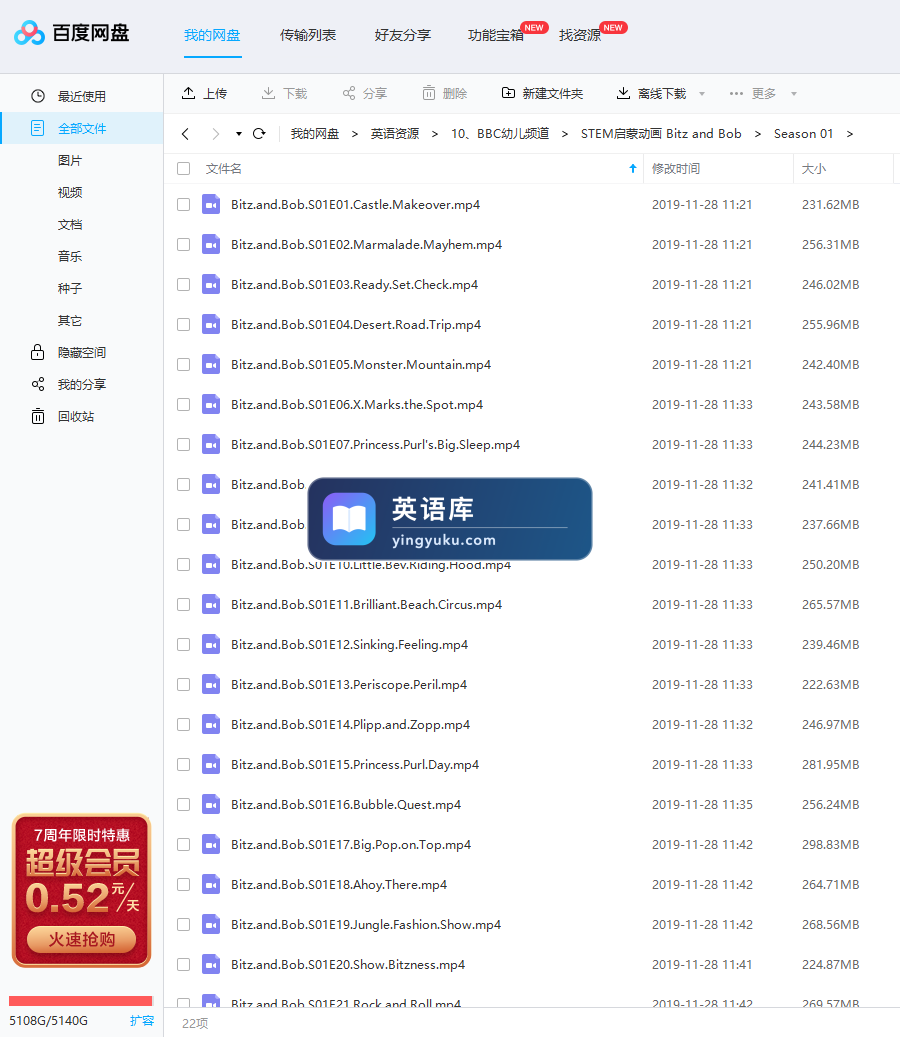The image size is (900, 1037).
Task: Click the red storage usage bar
Action: click(x=81, y=1001)
